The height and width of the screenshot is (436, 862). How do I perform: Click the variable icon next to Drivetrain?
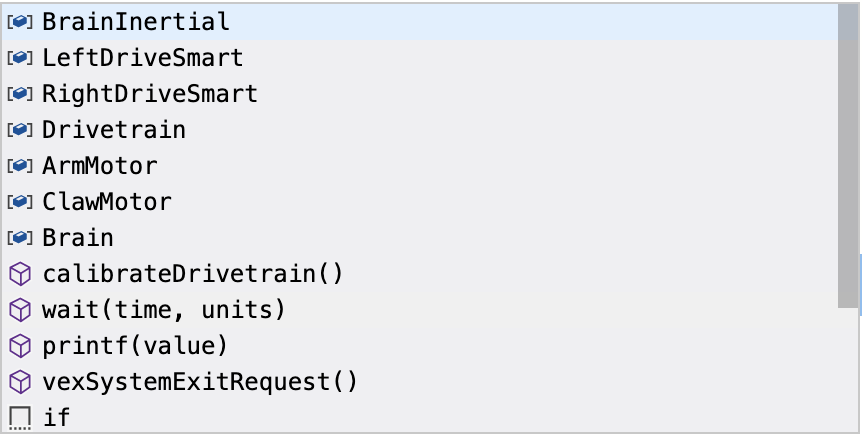coord(20,129)
